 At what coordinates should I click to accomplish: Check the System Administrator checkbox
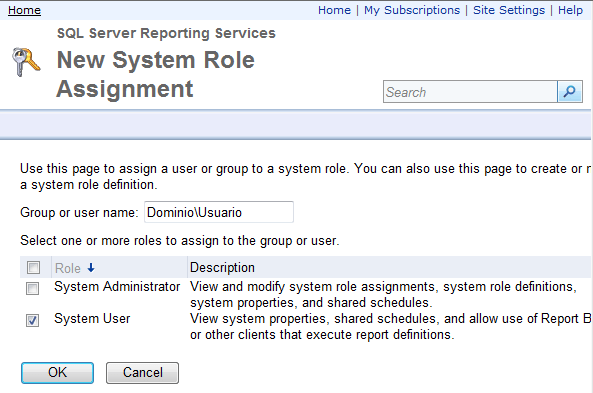[x=33, y=289]
